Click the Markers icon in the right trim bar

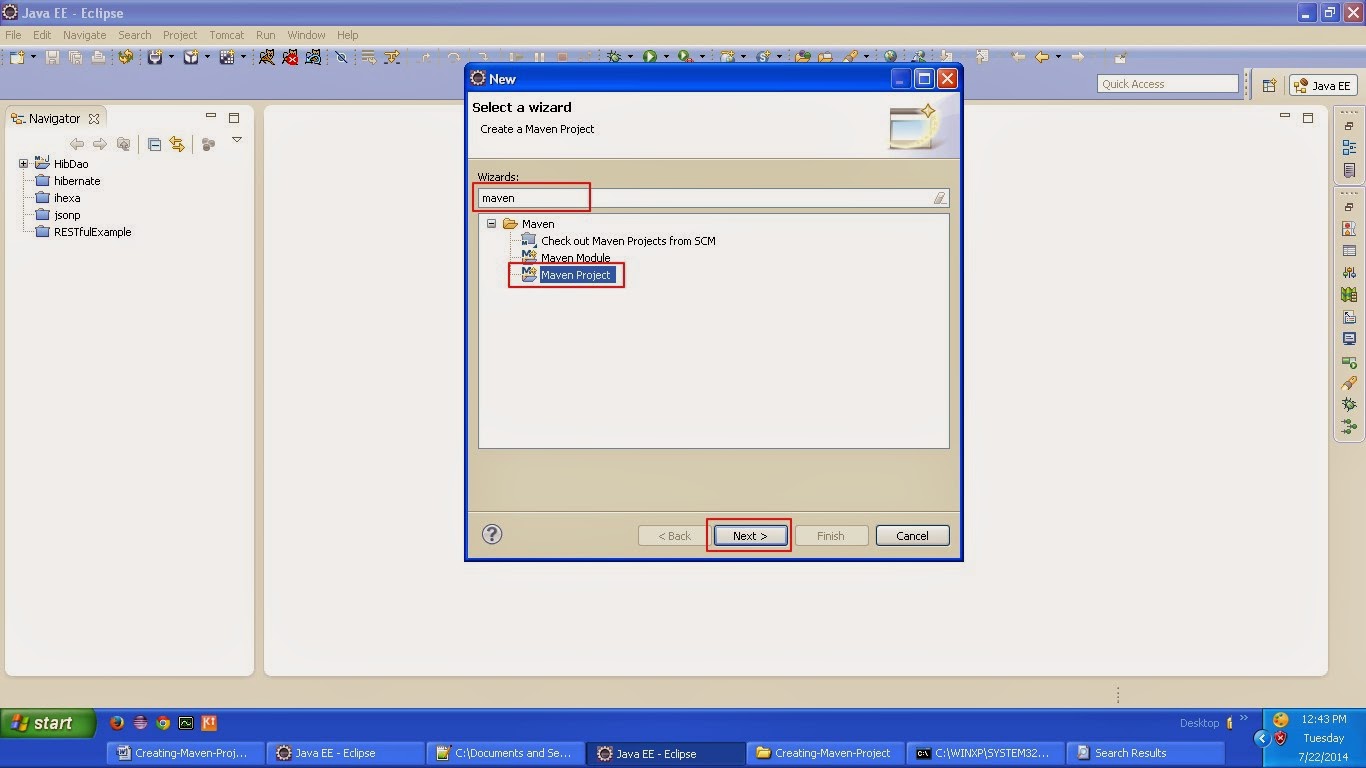coord(1349,228)
